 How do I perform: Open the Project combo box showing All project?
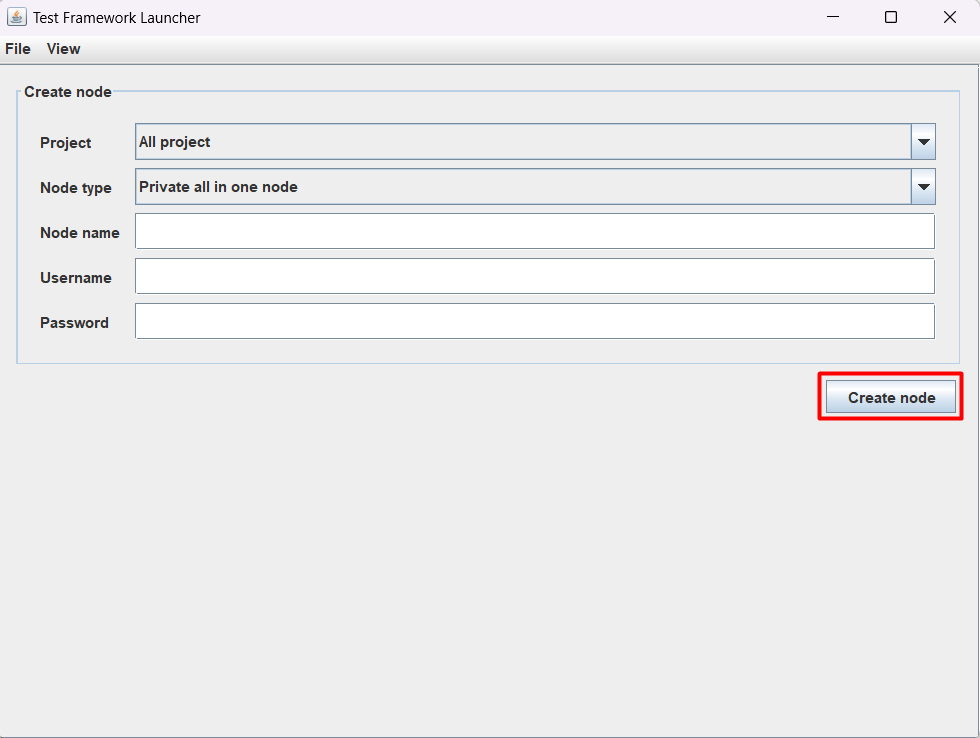535,142
